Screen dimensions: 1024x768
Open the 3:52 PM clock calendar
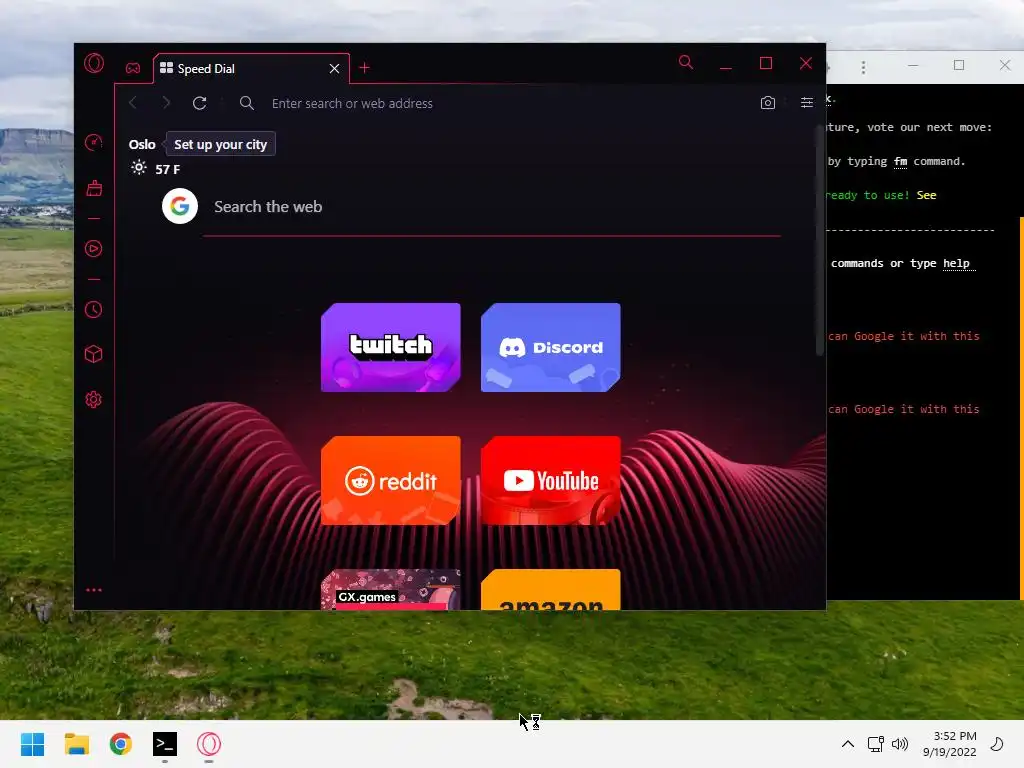[950, 744]
